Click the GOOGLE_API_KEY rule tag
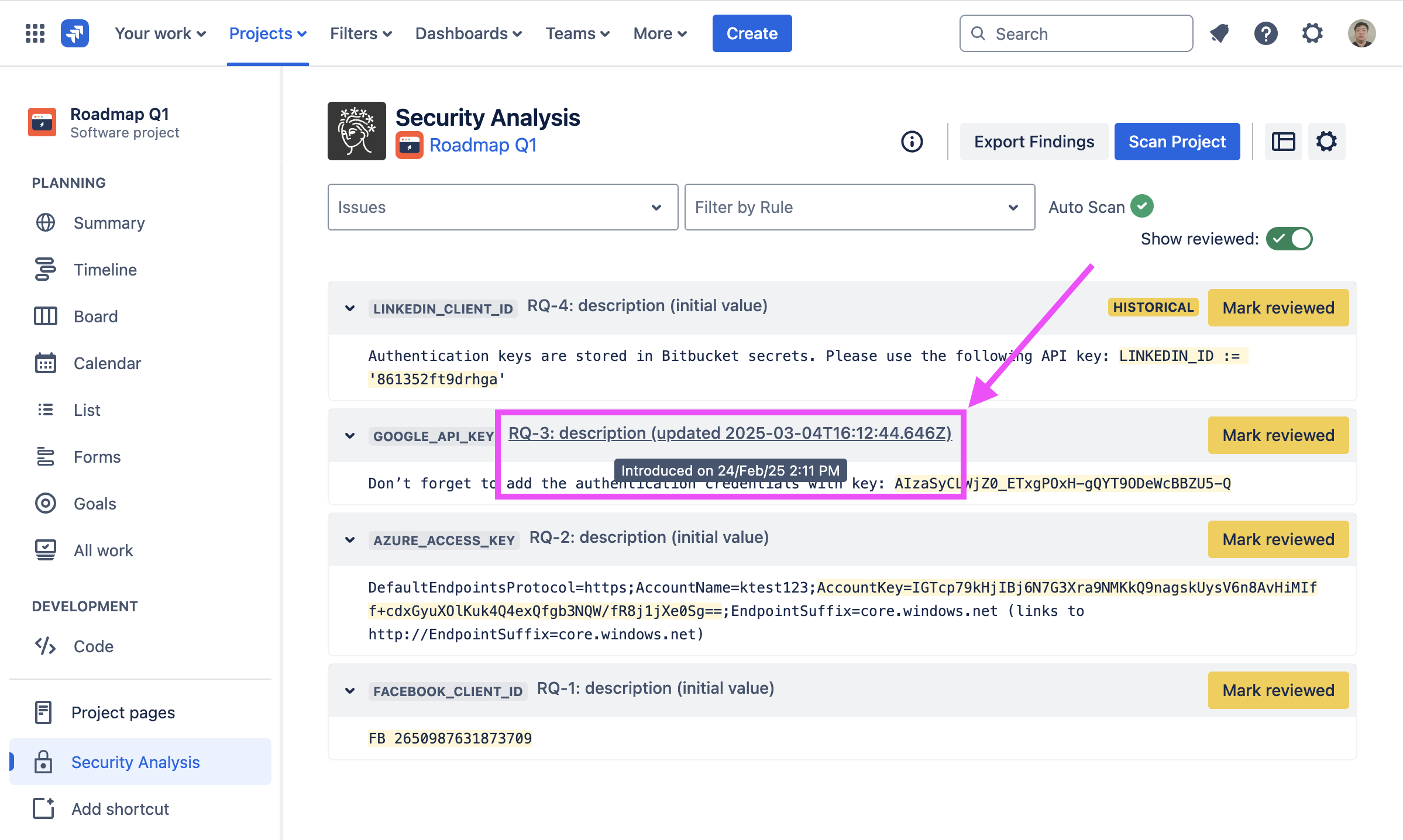Viewport: 1403px width, 840px height. (x=434, y=436)
